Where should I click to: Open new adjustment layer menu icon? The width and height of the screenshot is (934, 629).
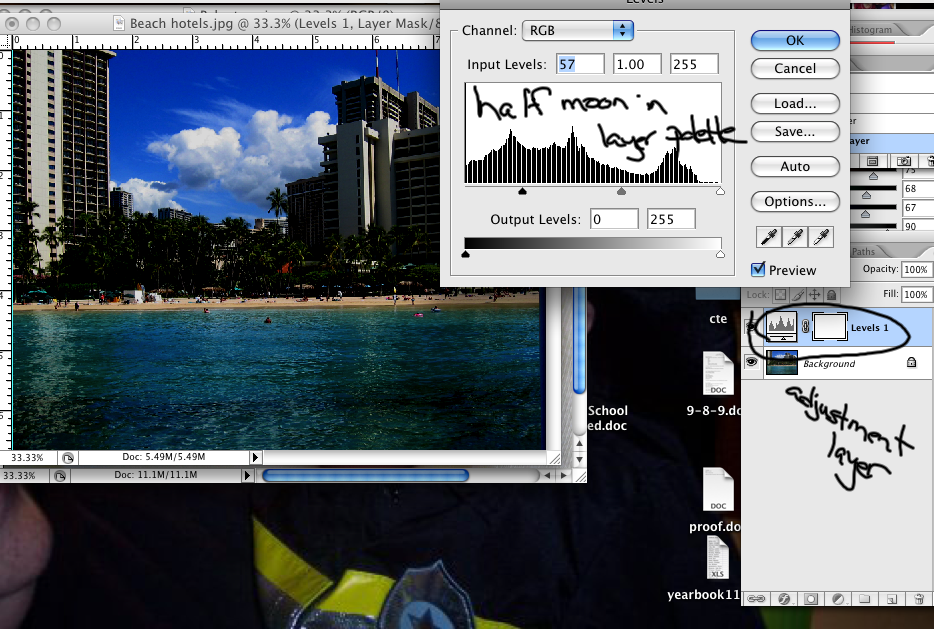pos(837,599)
